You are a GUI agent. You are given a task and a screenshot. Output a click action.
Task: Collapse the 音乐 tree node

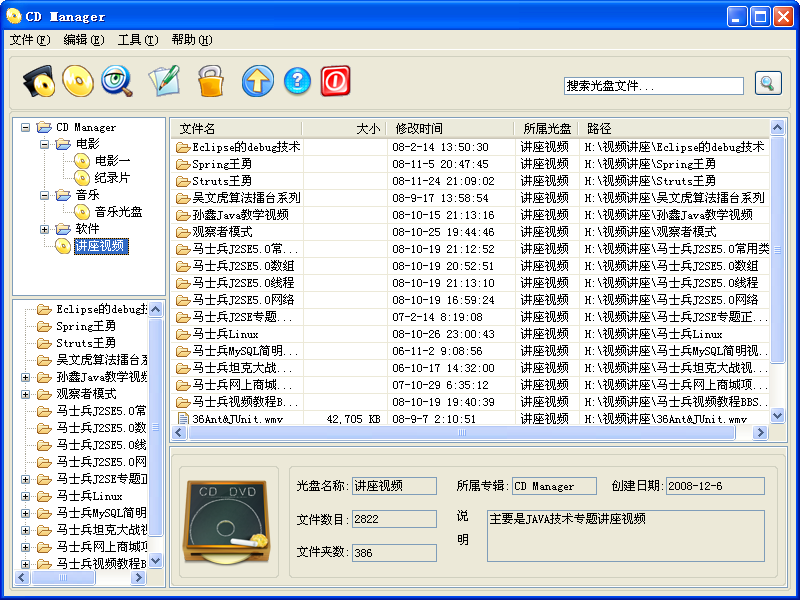(44, 195)
